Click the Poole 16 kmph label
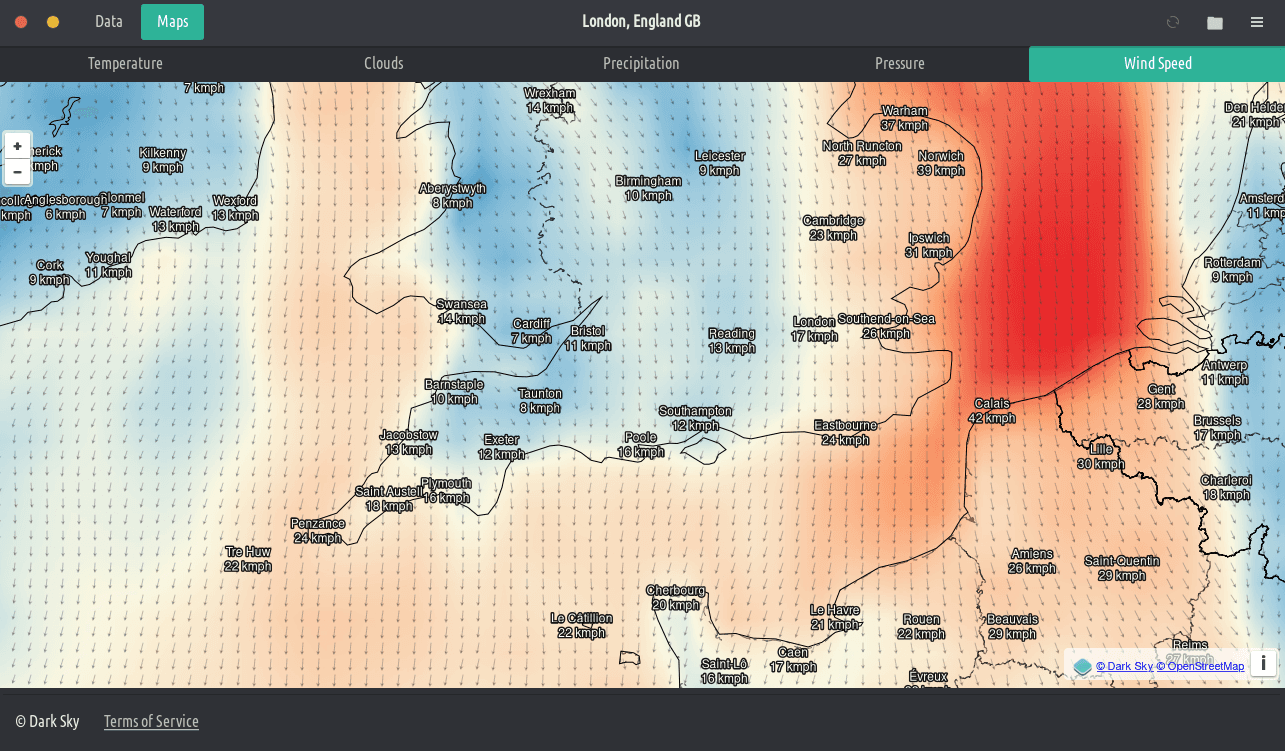1285x751 pixels. pyautogui.click(x=640, y=445)
